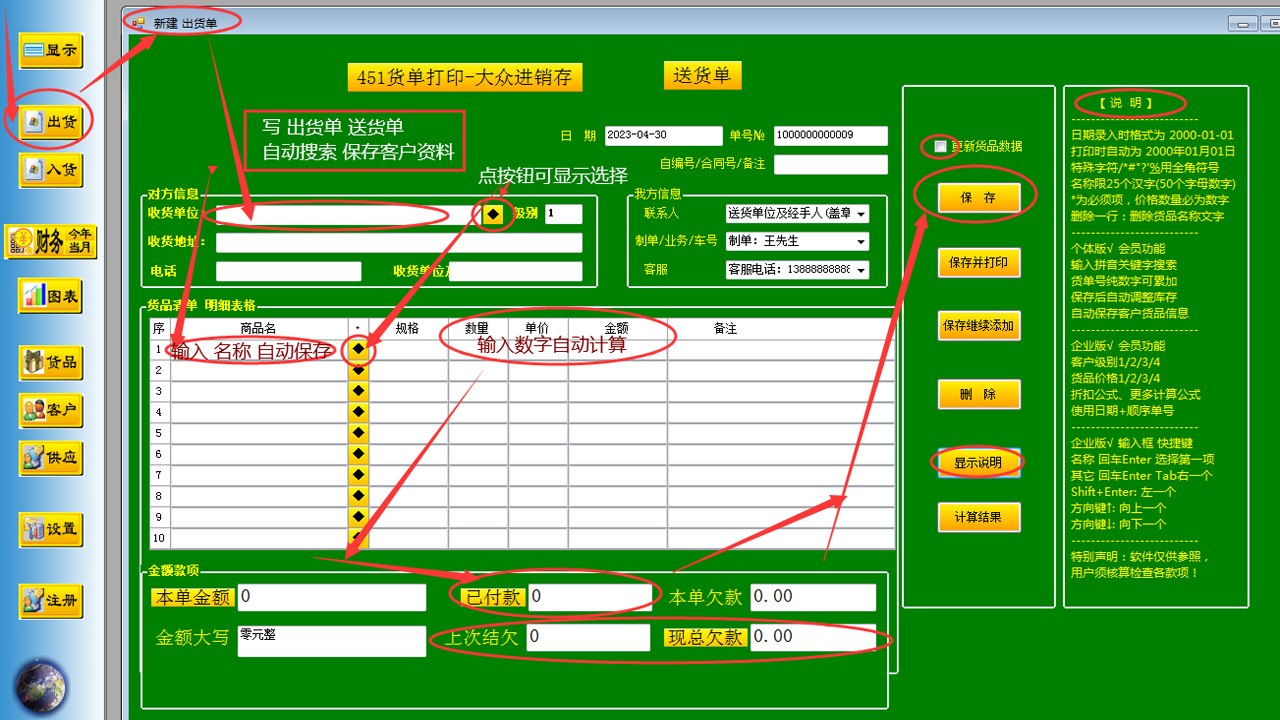Click the 保存并打印 button

click(x=978, y=262)
